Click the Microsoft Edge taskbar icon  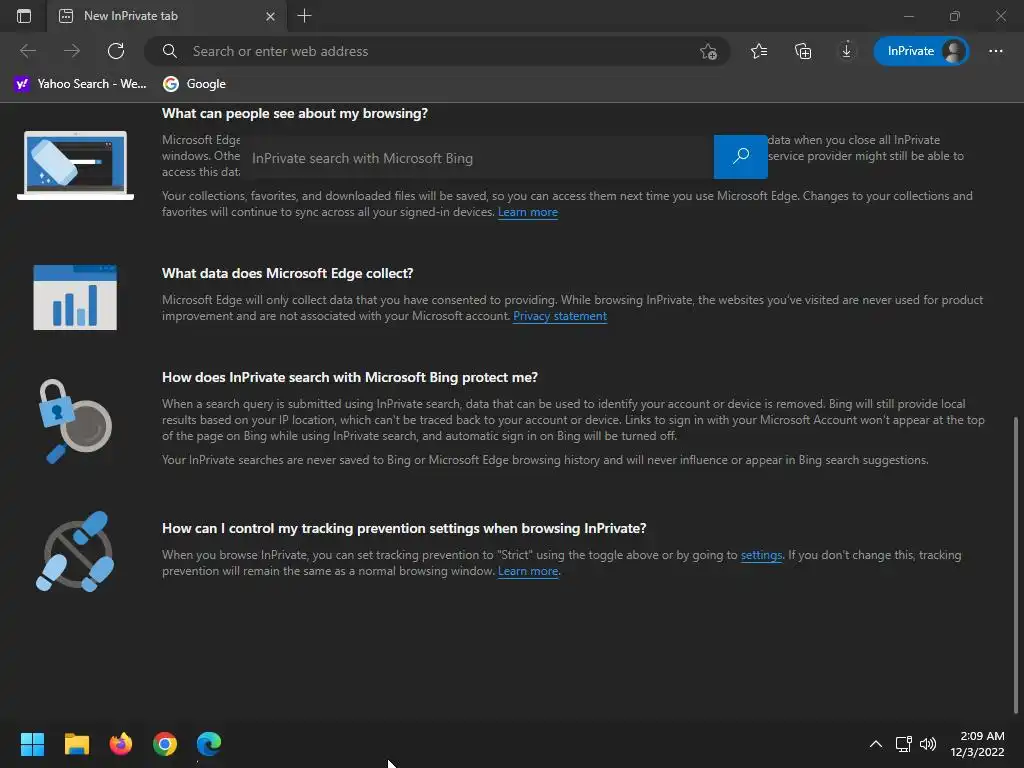point(209,744)
